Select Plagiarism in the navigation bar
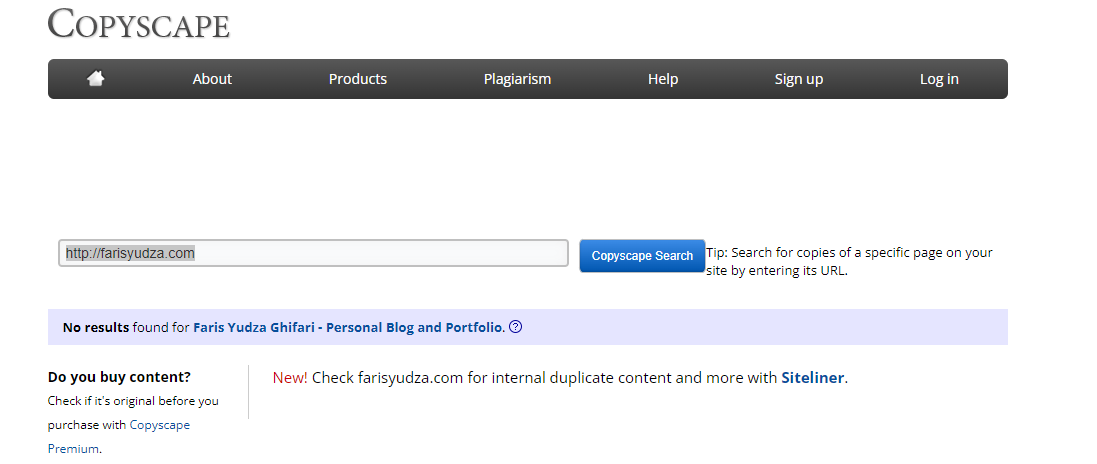1097x464 pixels. point(517,79)
